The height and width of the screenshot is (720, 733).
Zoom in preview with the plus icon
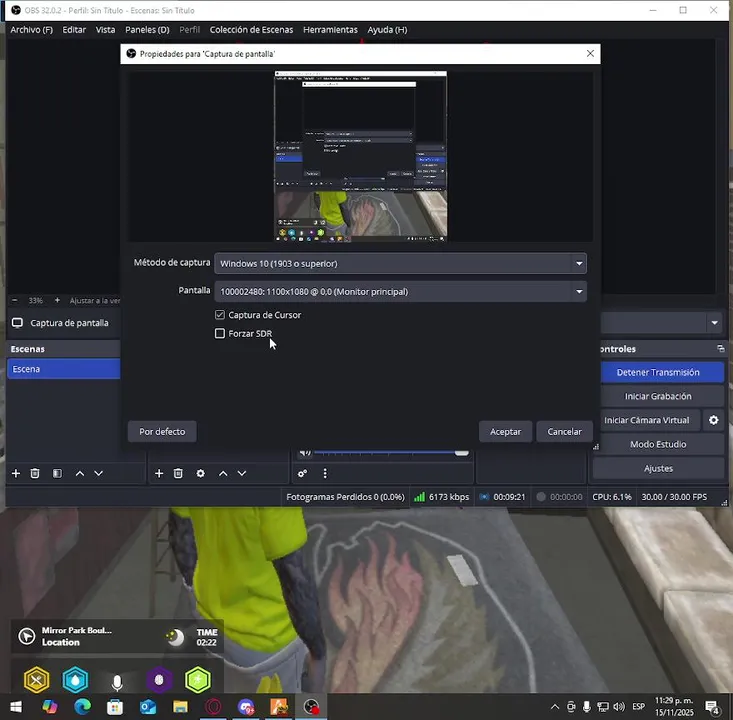[x=57, y=300]
